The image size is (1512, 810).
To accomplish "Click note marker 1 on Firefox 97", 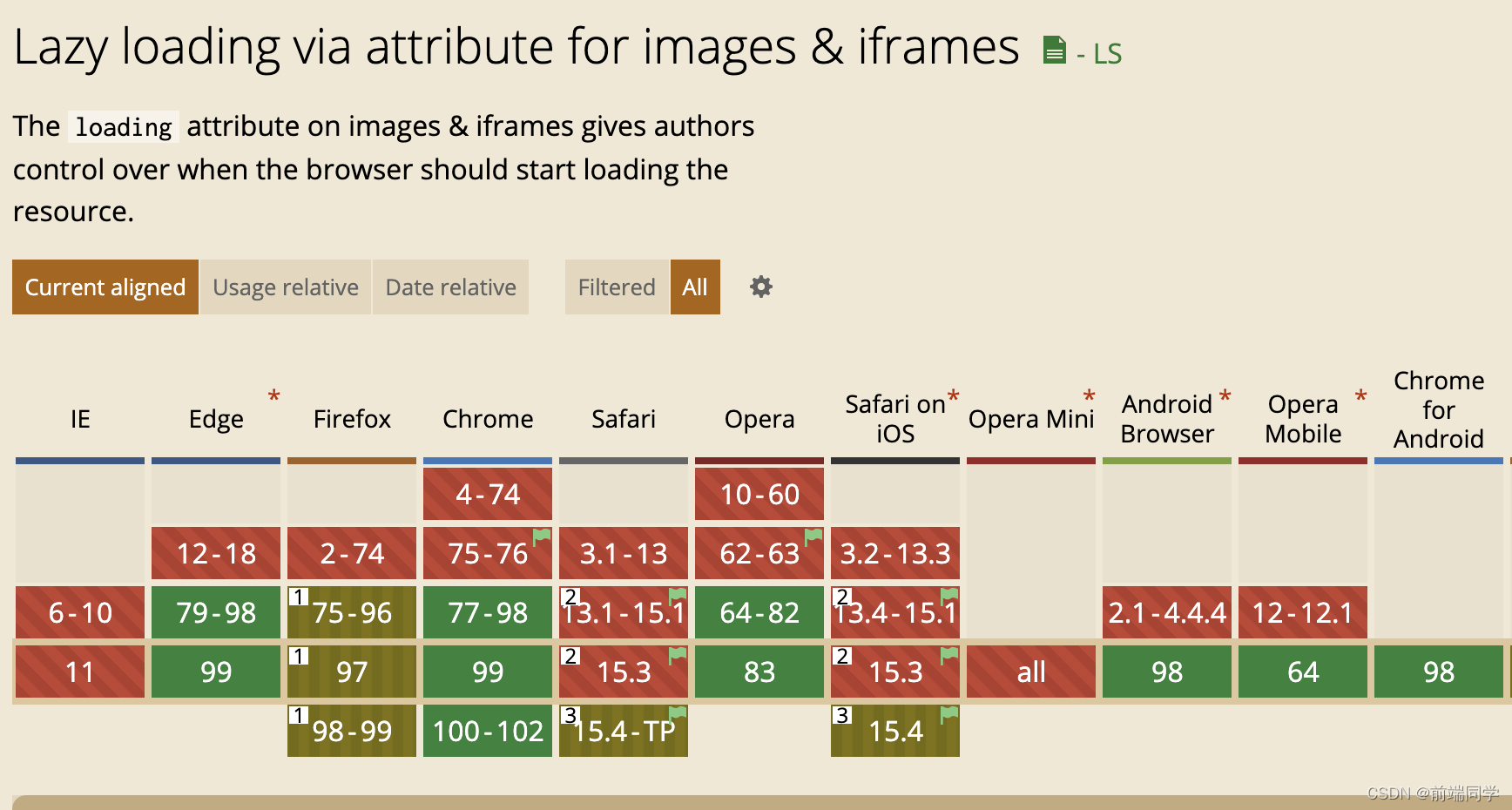I will pos(299,656).
